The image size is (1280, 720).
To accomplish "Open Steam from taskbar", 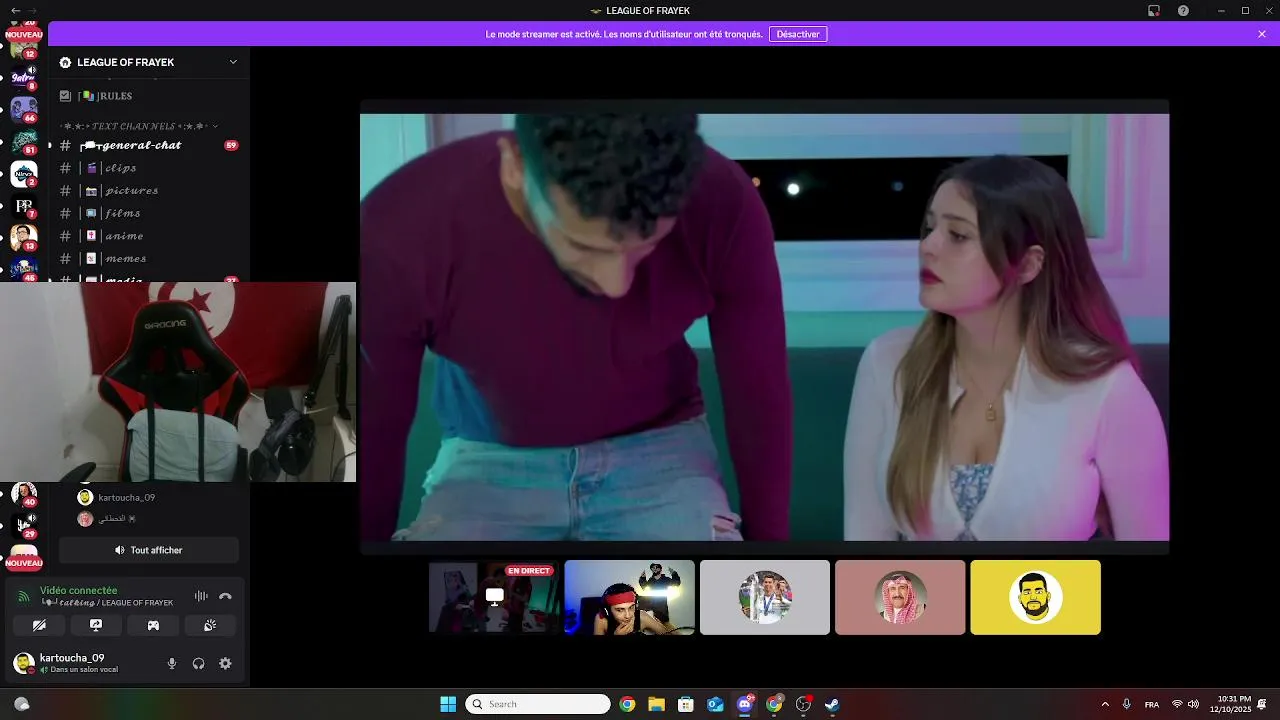I will (832, 704).
